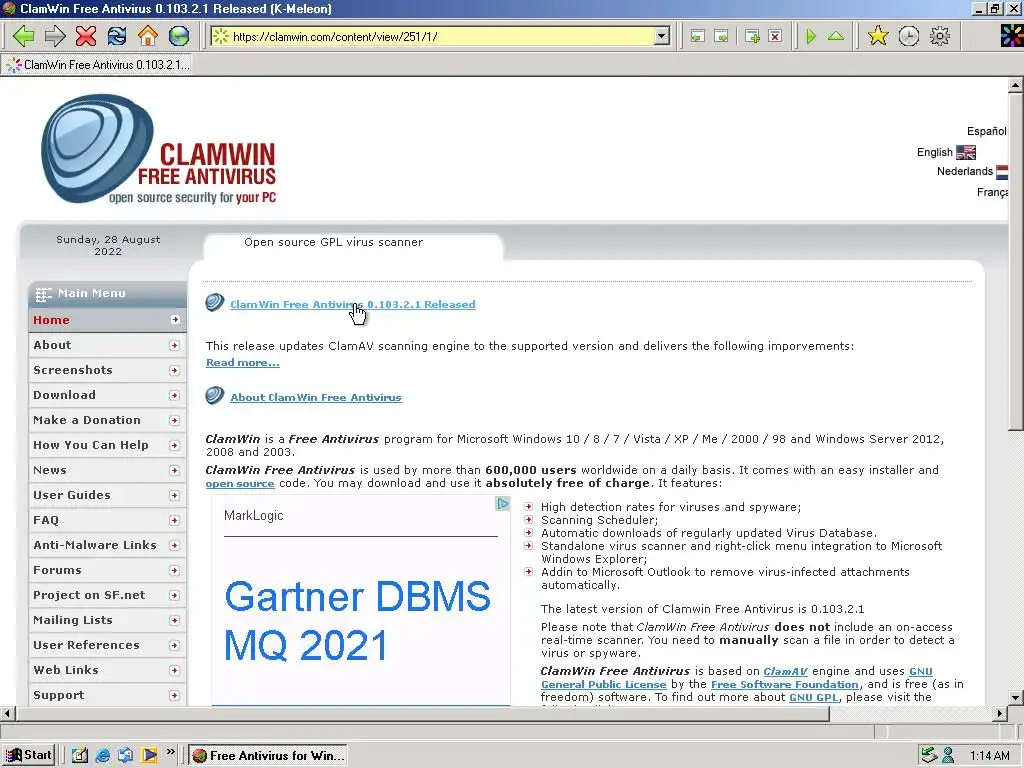Click arrow icon beside Forums menu

click(174, 570)
